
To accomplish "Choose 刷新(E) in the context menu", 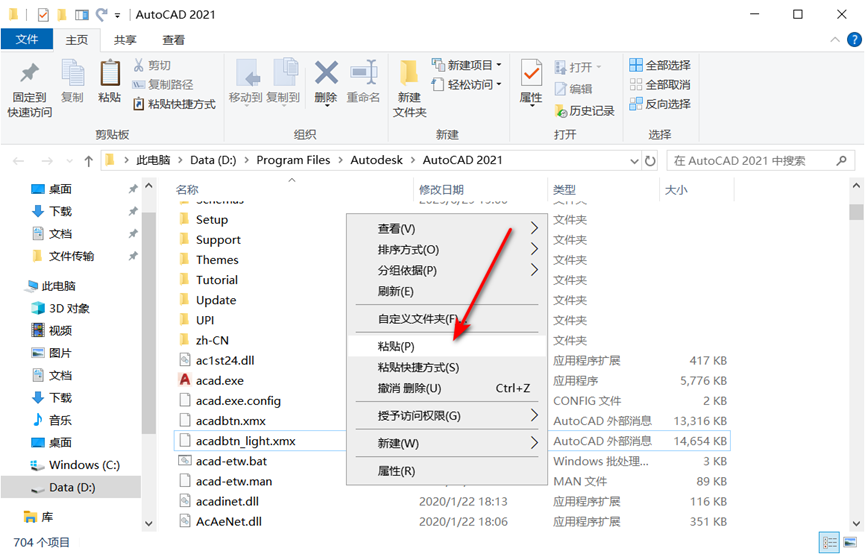I will point(447,291).
